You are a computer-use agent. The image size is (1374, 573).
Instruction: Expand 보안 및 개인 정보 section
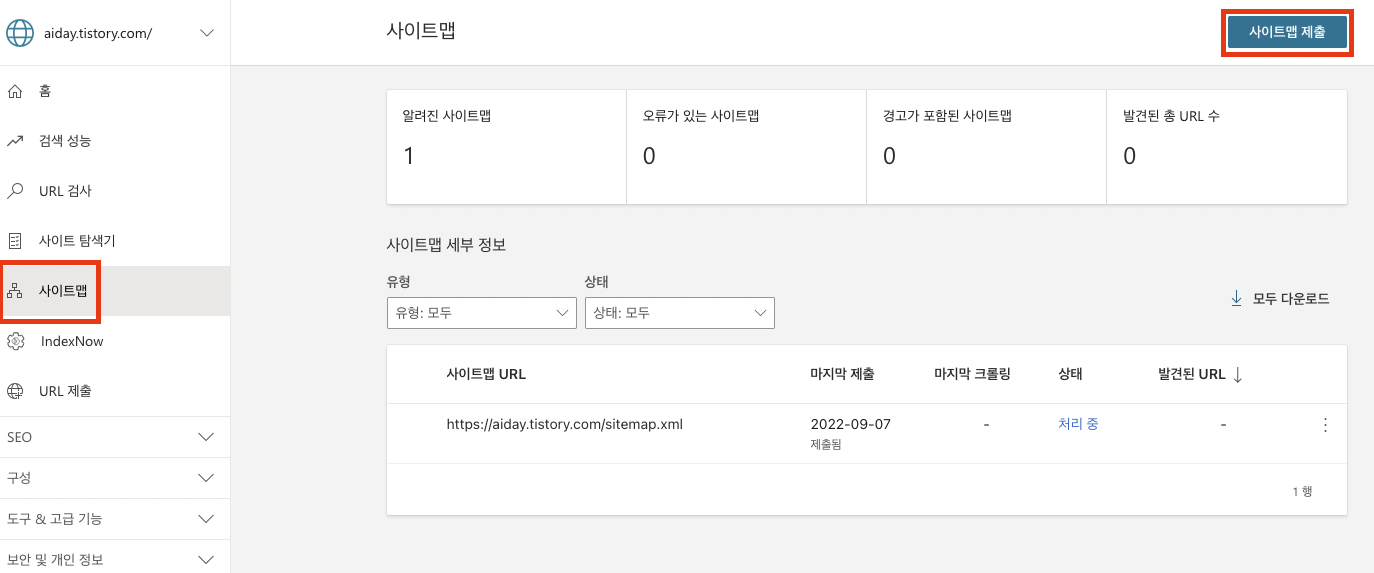(115, 559)
